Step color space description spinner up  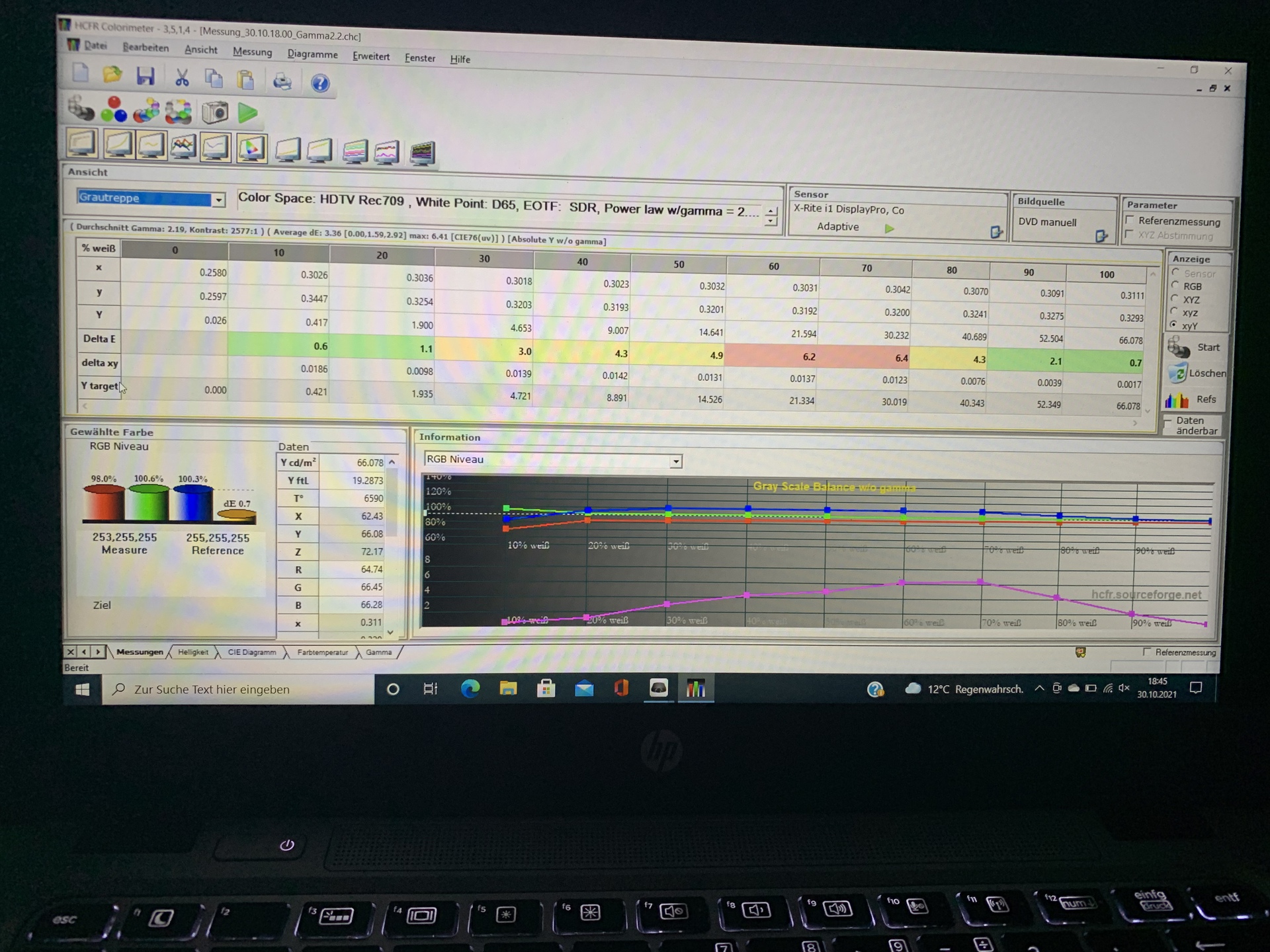tap(771, 211)
